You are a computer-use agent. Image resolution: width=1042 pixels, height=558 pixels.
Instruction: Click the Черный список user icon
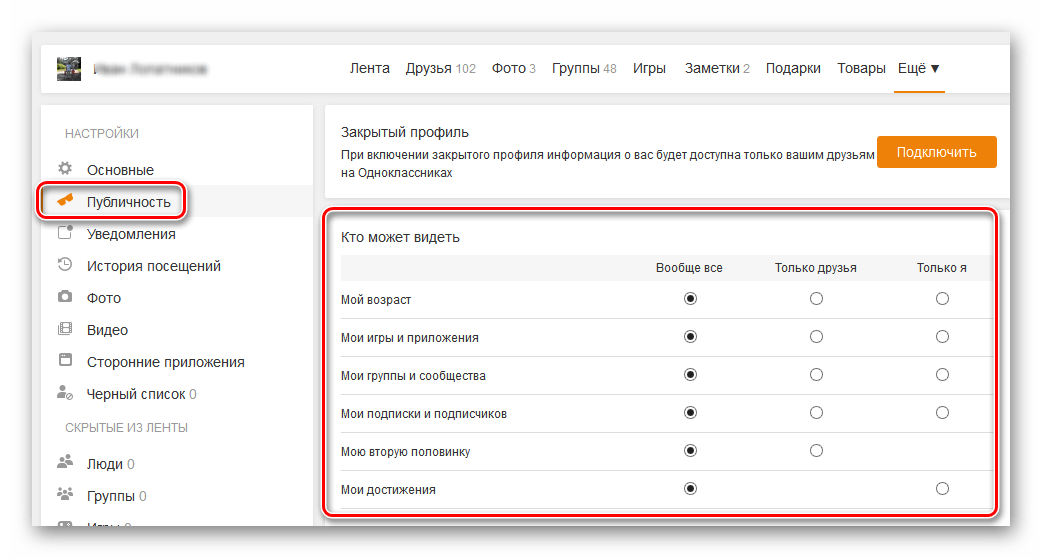[x=65, y=393]
